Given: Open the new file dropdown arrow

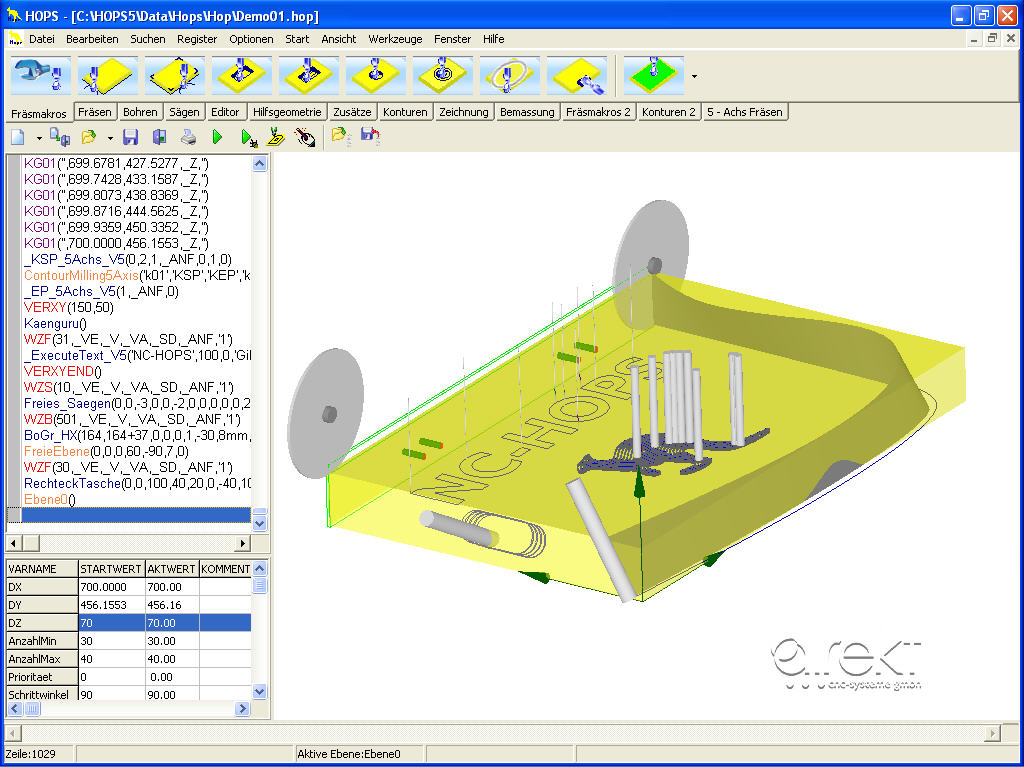Looking at the screenshot, I should pos(39,138).
